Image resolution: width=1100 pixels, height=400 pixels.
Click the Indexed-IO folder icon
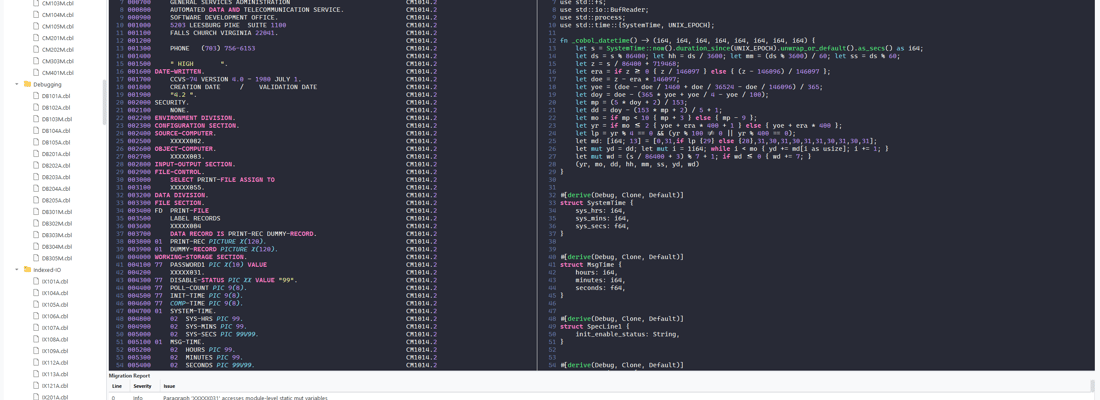pos(27,270)
